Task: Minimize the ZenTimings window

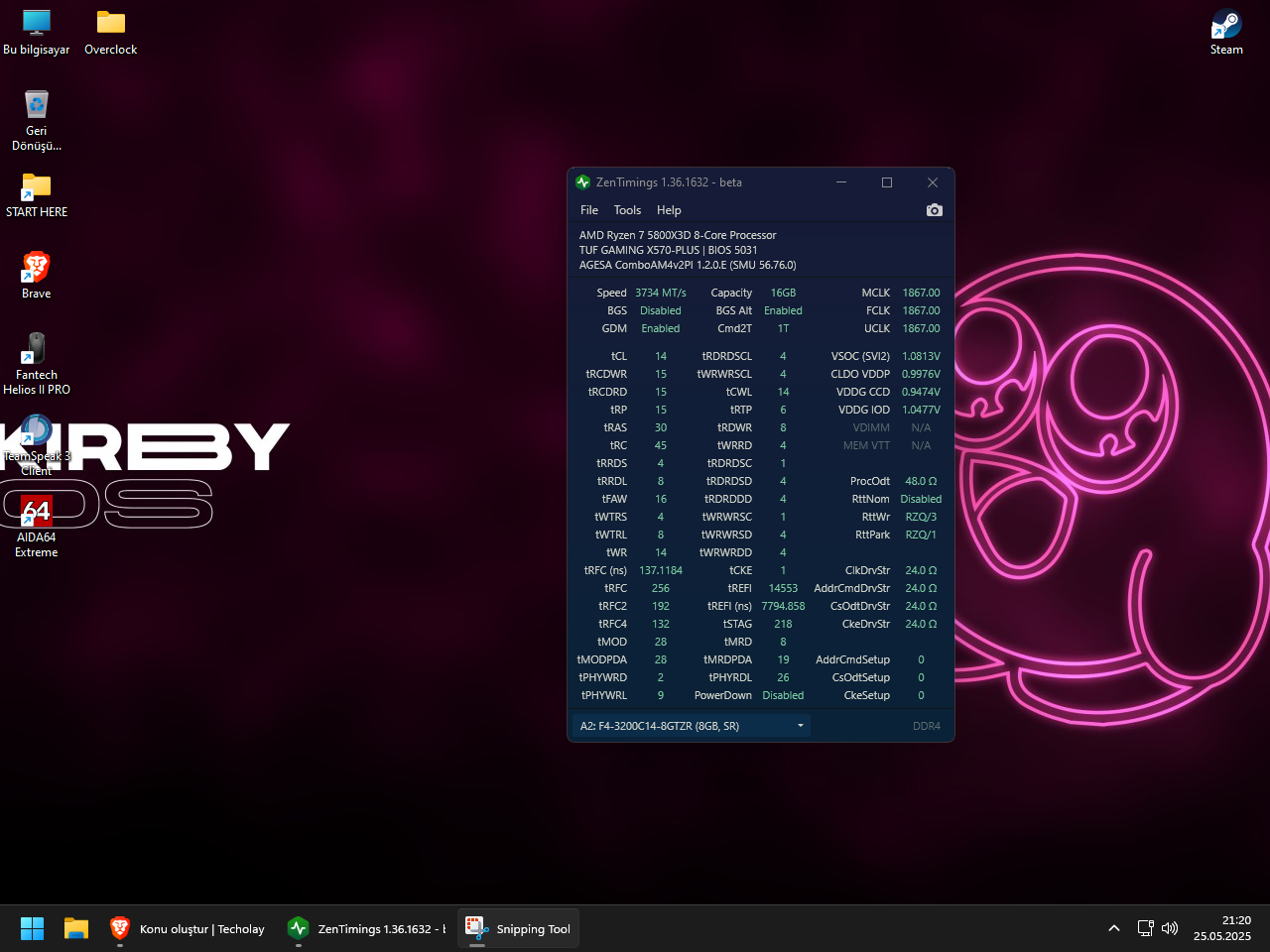Action: coord(841,182)
